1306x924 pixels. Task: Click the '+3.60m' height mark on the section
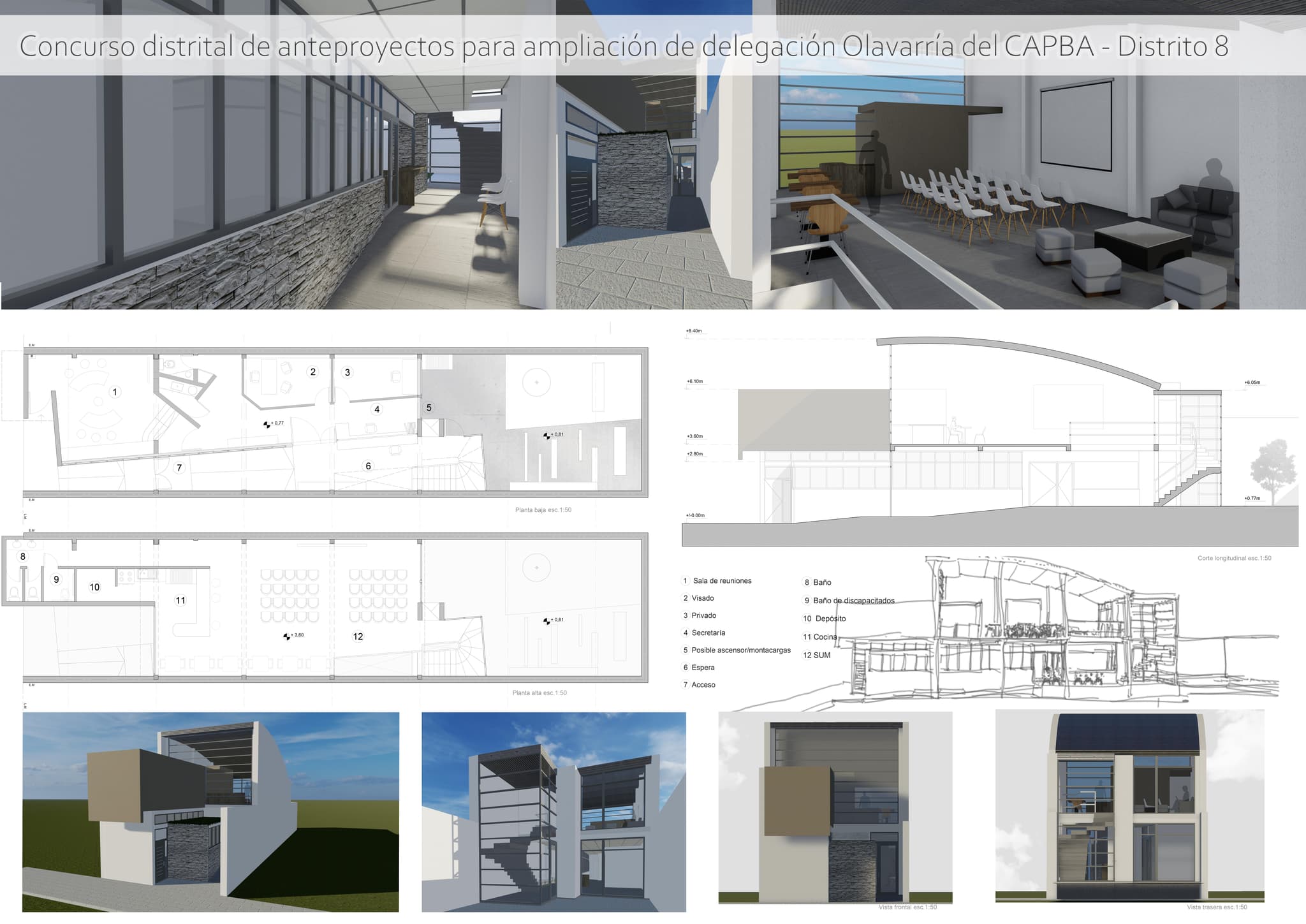point(694,437)
